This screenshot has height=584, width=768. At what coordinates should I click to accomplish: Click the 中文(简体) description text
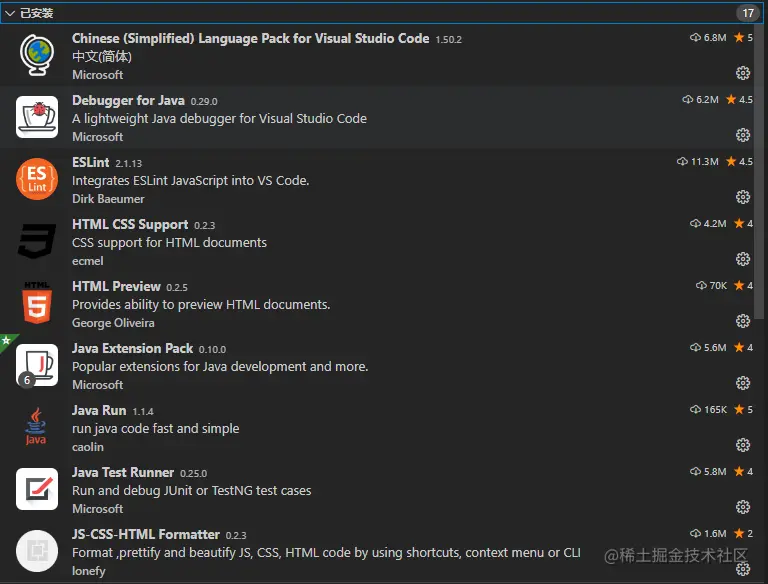(x=102, y=57)
